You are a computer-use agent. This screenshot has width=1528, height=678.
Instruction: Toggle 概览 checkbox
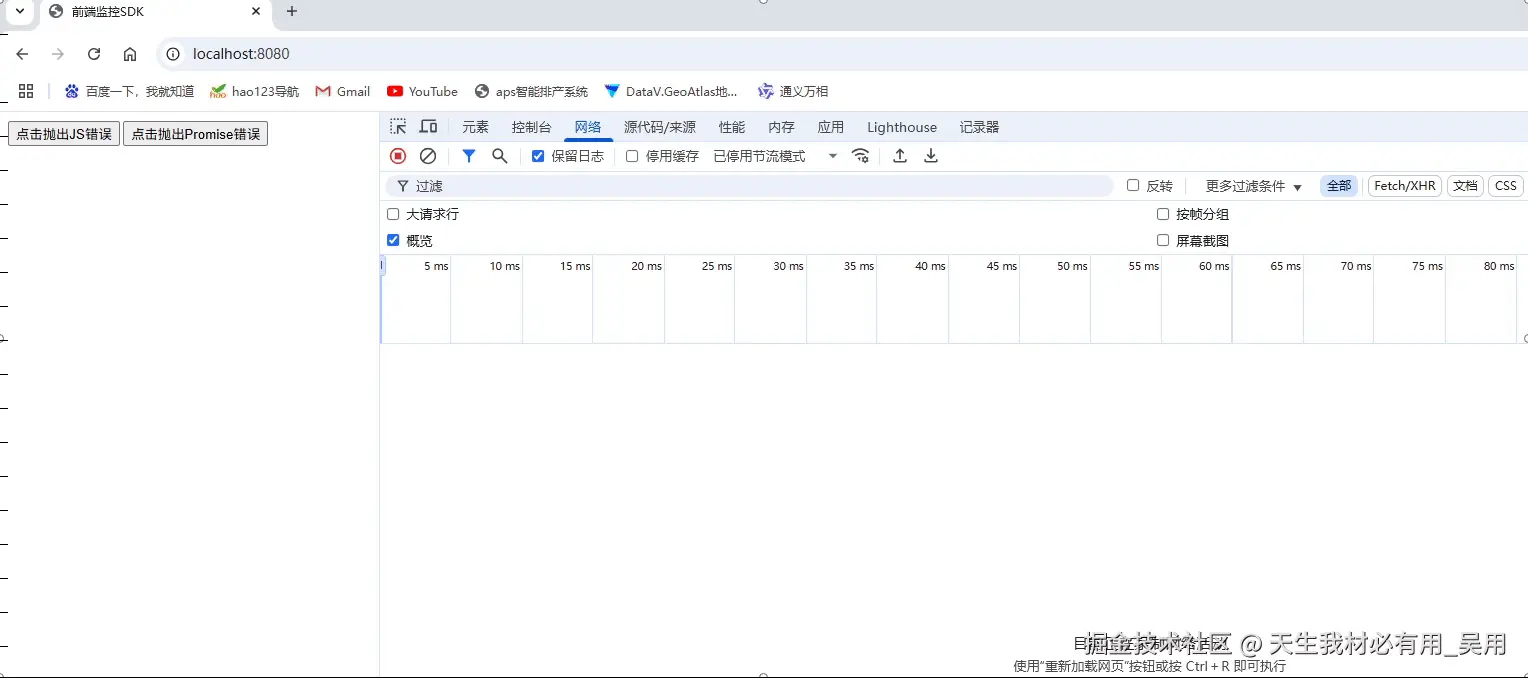[393, 240]
